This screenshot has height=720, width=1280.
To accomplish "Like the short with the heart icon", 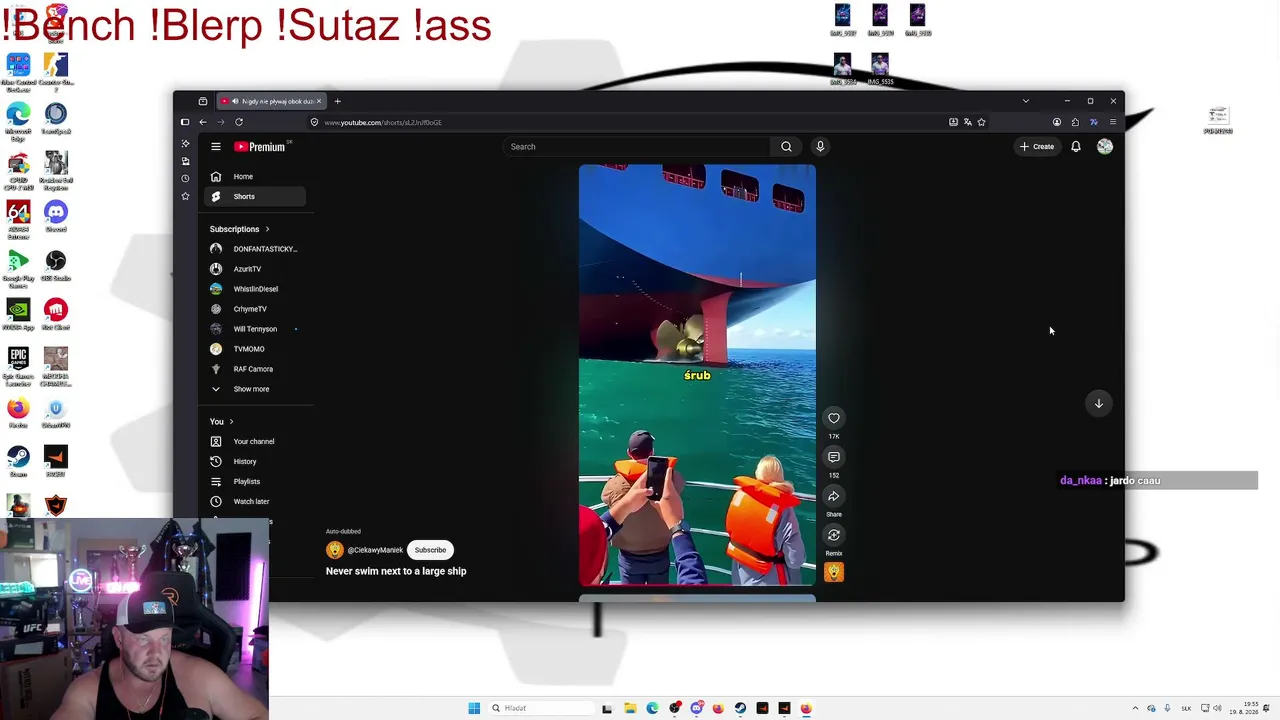I will click(834, 418).
